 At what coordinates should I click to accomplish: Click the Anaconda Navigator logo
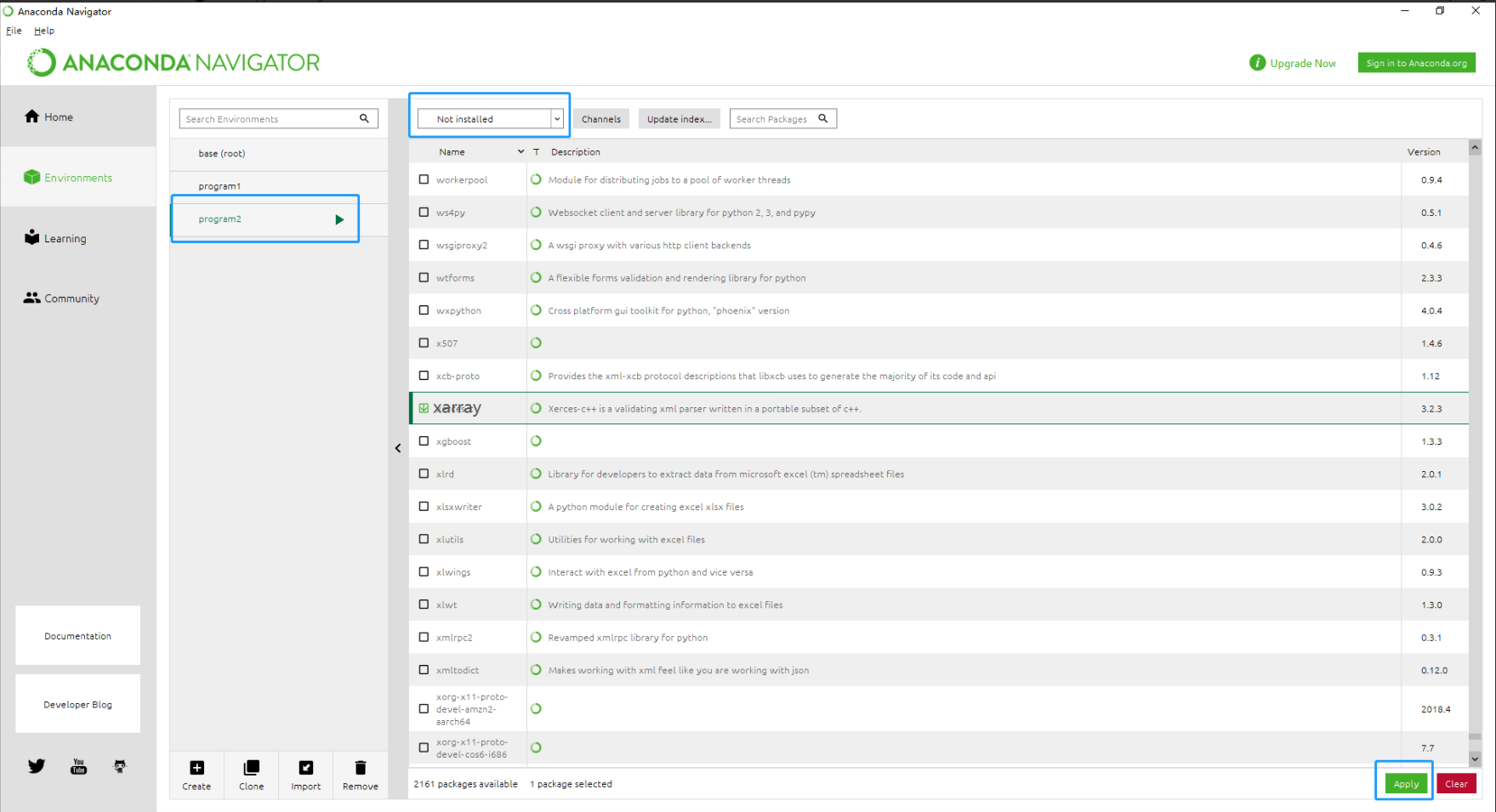click(x=173, y=62)
